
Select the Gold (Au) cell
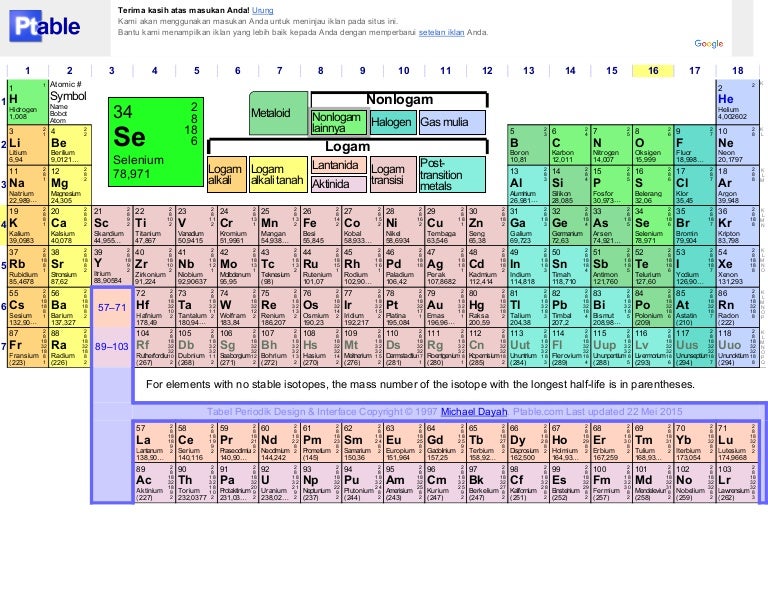(x=446, y=308)
